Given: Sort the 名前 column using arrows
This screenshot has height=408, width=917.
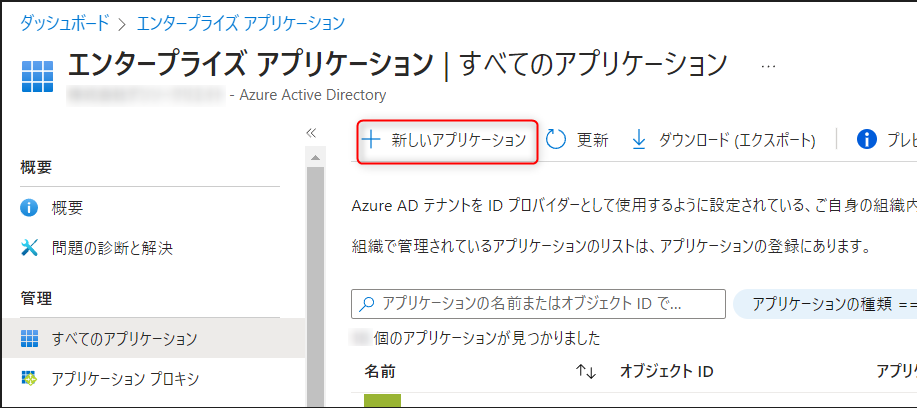Looking at the screenshot, I should [x=586, y=372].
